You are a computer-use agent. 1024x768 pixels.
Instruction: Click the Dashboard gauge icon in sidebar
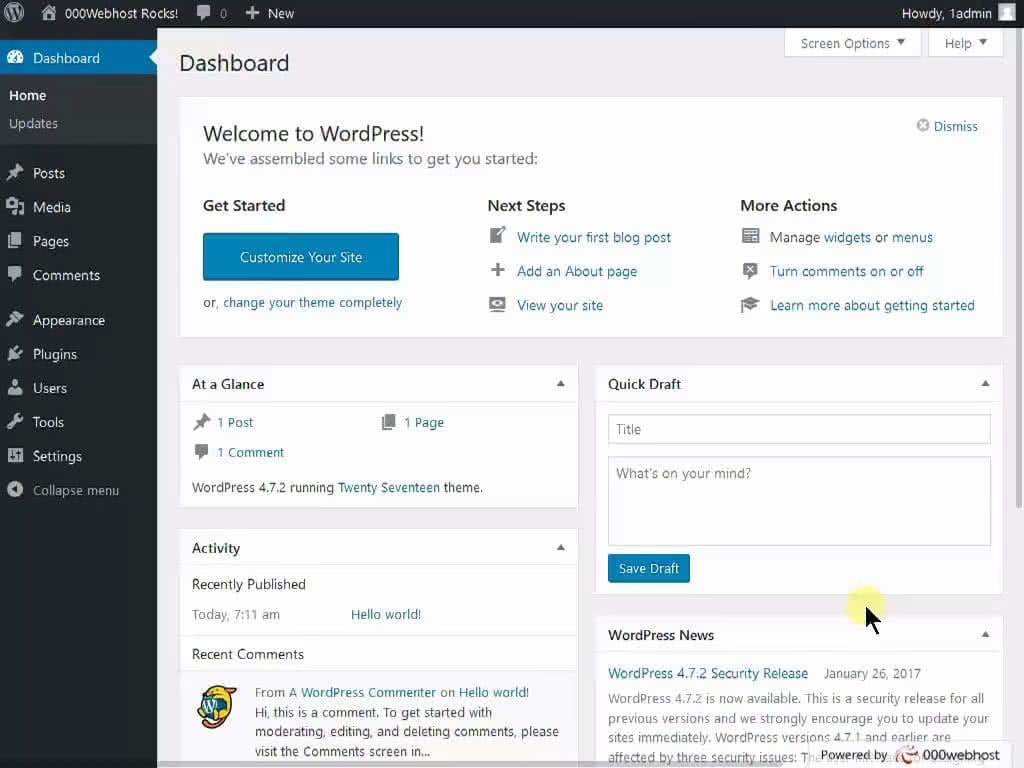(x=15, y=57)
